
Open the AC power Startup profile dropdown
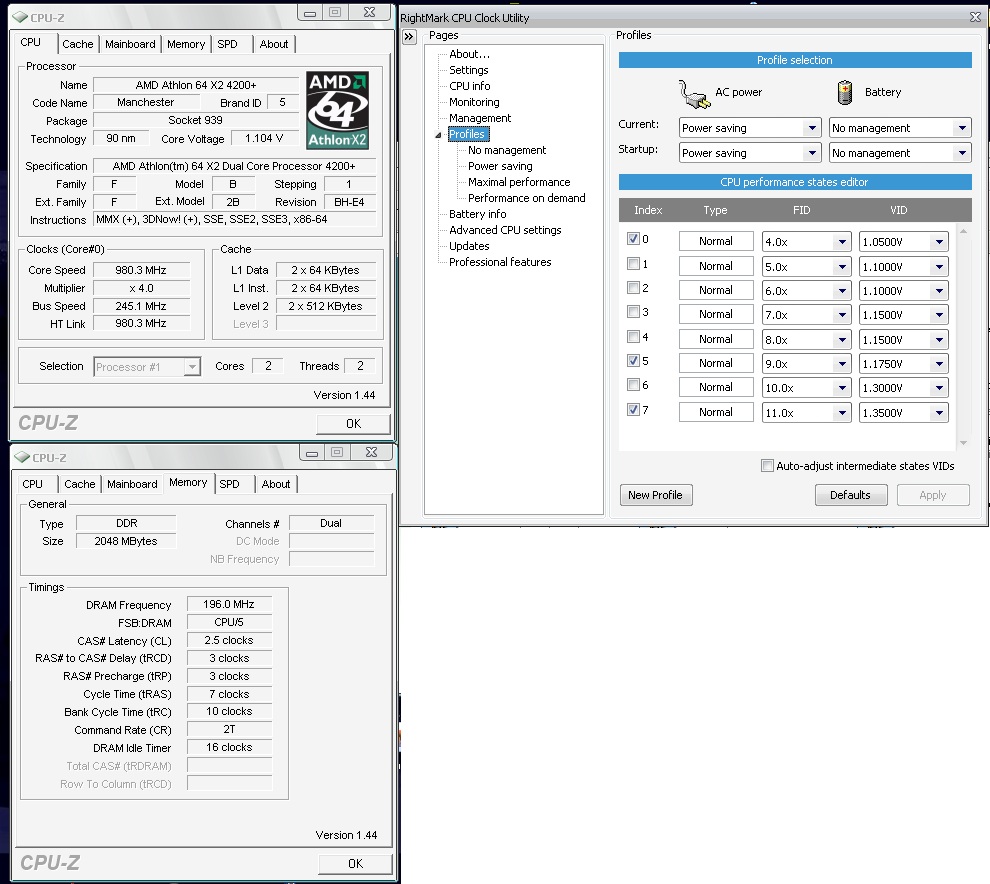tap(750, 153)
